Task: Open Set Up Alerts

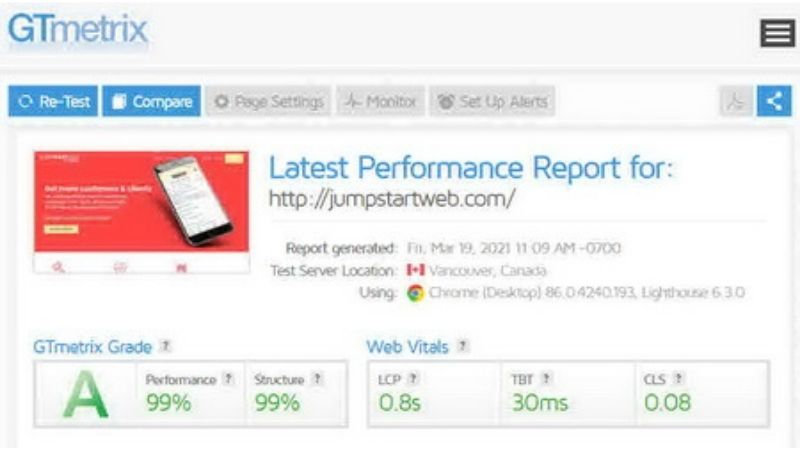Action: tap(492, 101)
